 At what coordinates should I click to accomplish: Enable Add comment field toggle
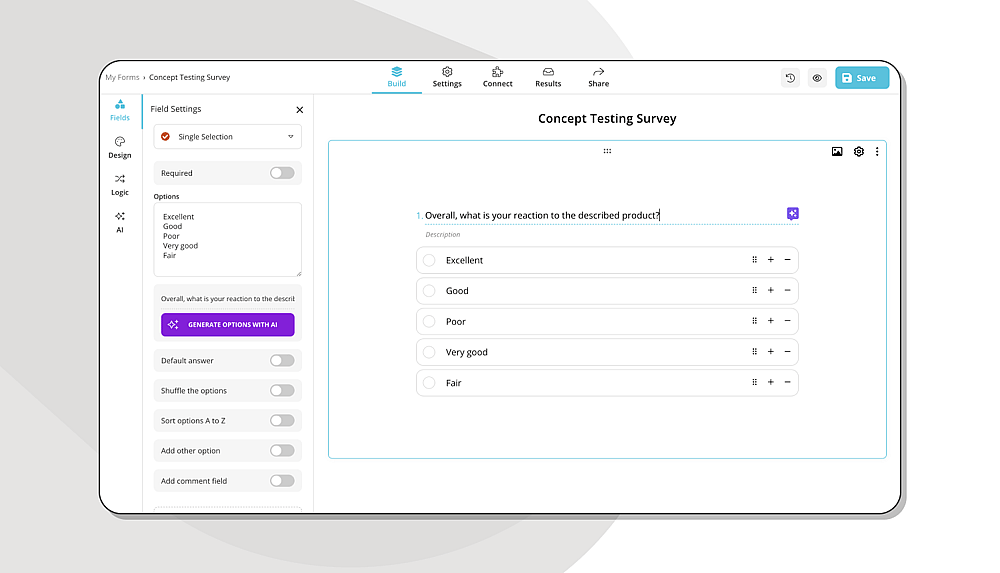coord(282,480)
